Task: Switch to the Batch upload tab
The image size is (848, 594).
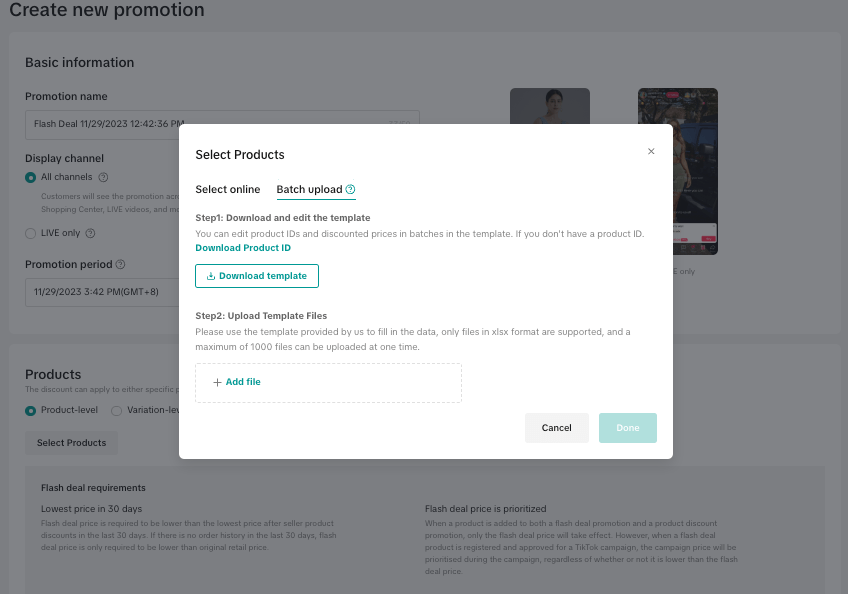Action: point(309,190)
